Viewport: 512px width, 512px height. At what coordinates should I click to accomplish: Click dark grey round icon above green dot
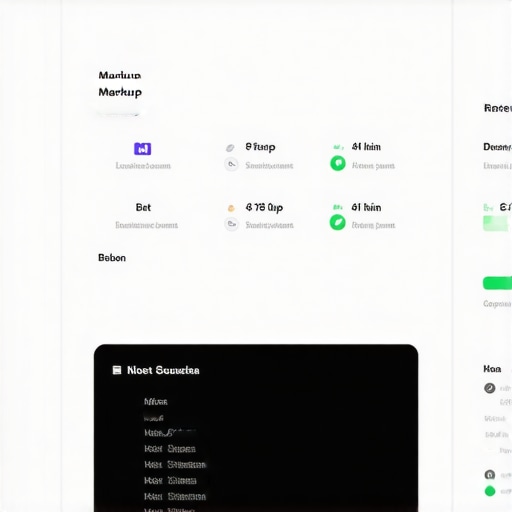tap(490, 474)
